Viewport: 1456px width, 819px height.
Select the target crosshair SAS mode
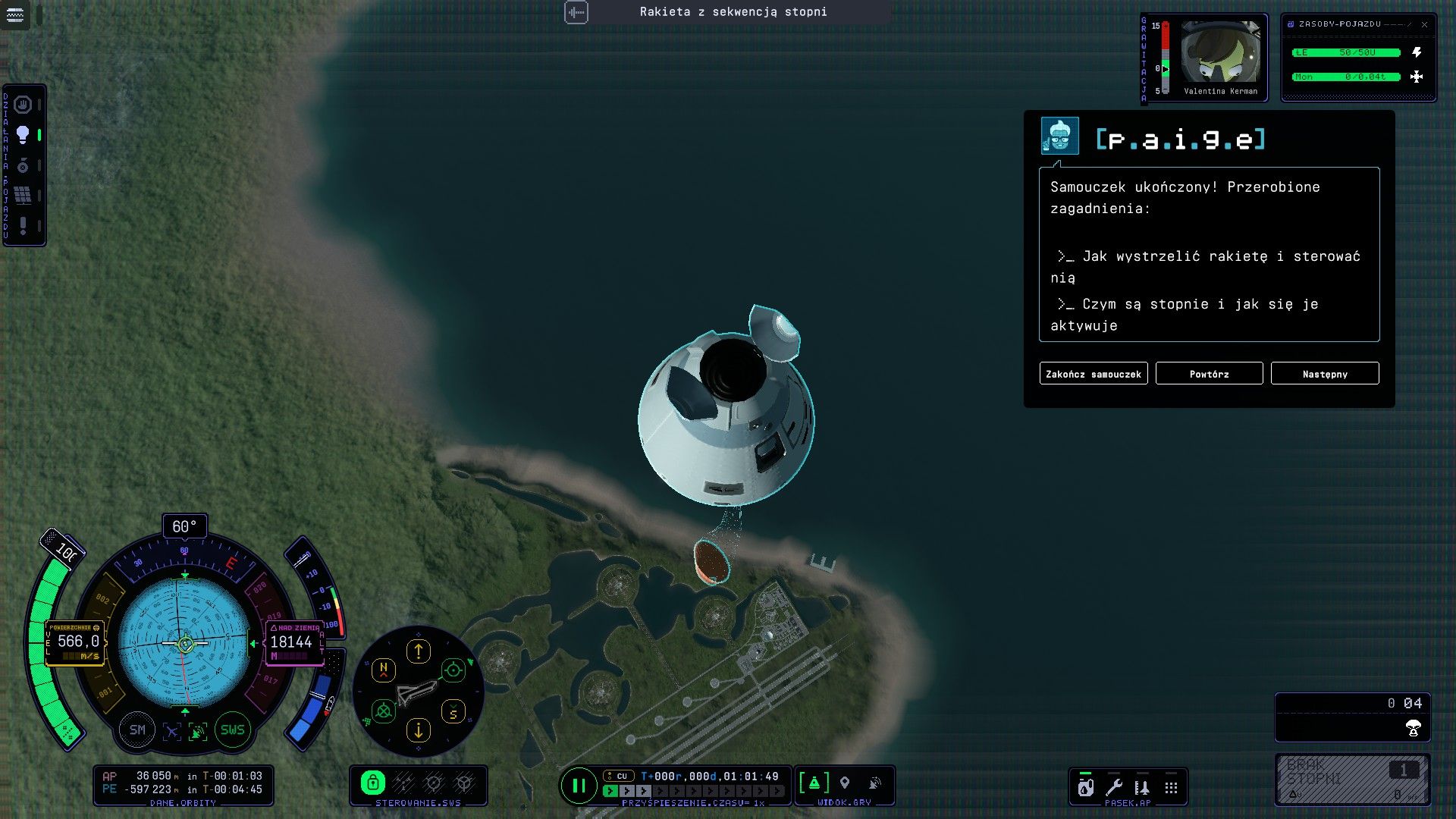453,670
